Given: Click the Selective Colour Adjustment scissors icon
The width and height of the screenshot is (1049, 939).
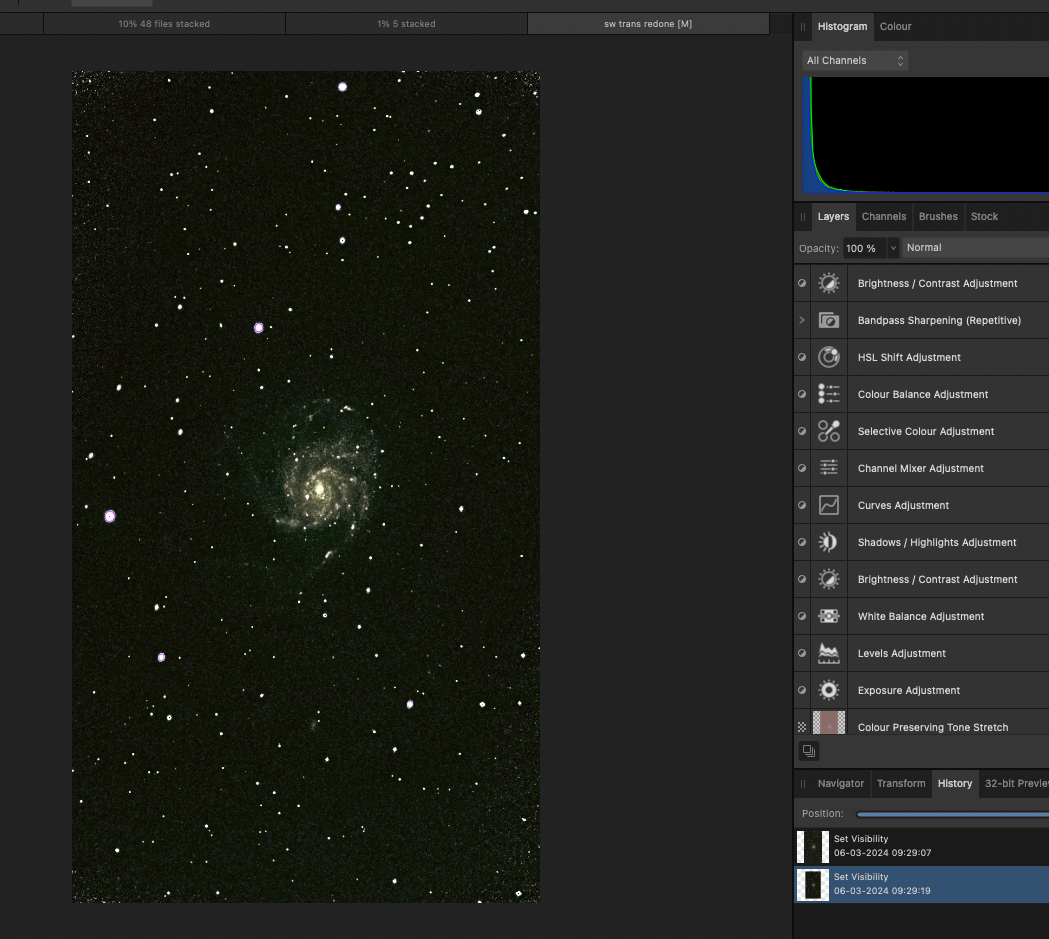Looking at the screenshot, I should tap(828, 431).
